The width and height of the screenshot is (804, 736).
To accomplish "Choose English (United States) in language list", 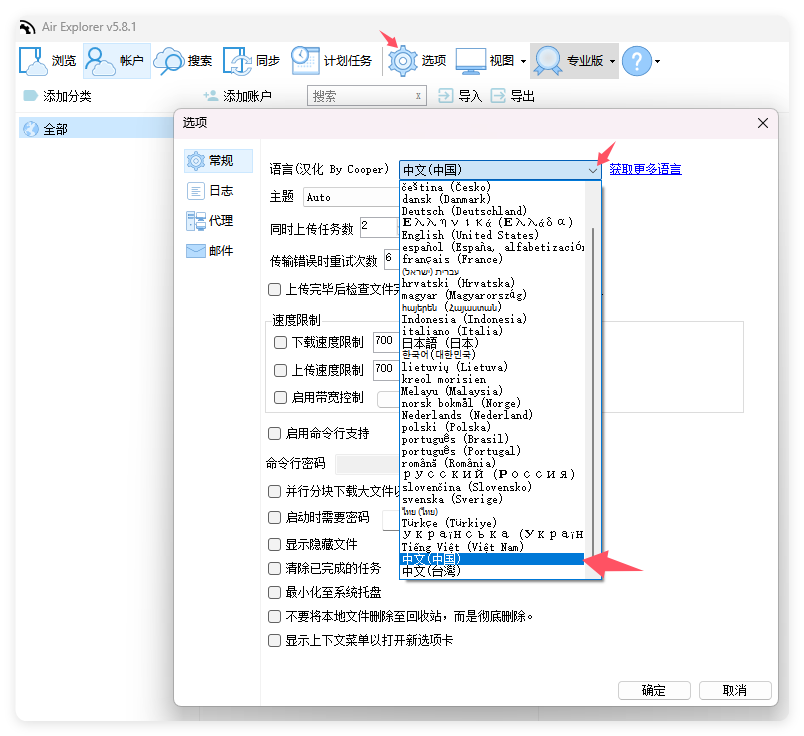I will point(492,235).
